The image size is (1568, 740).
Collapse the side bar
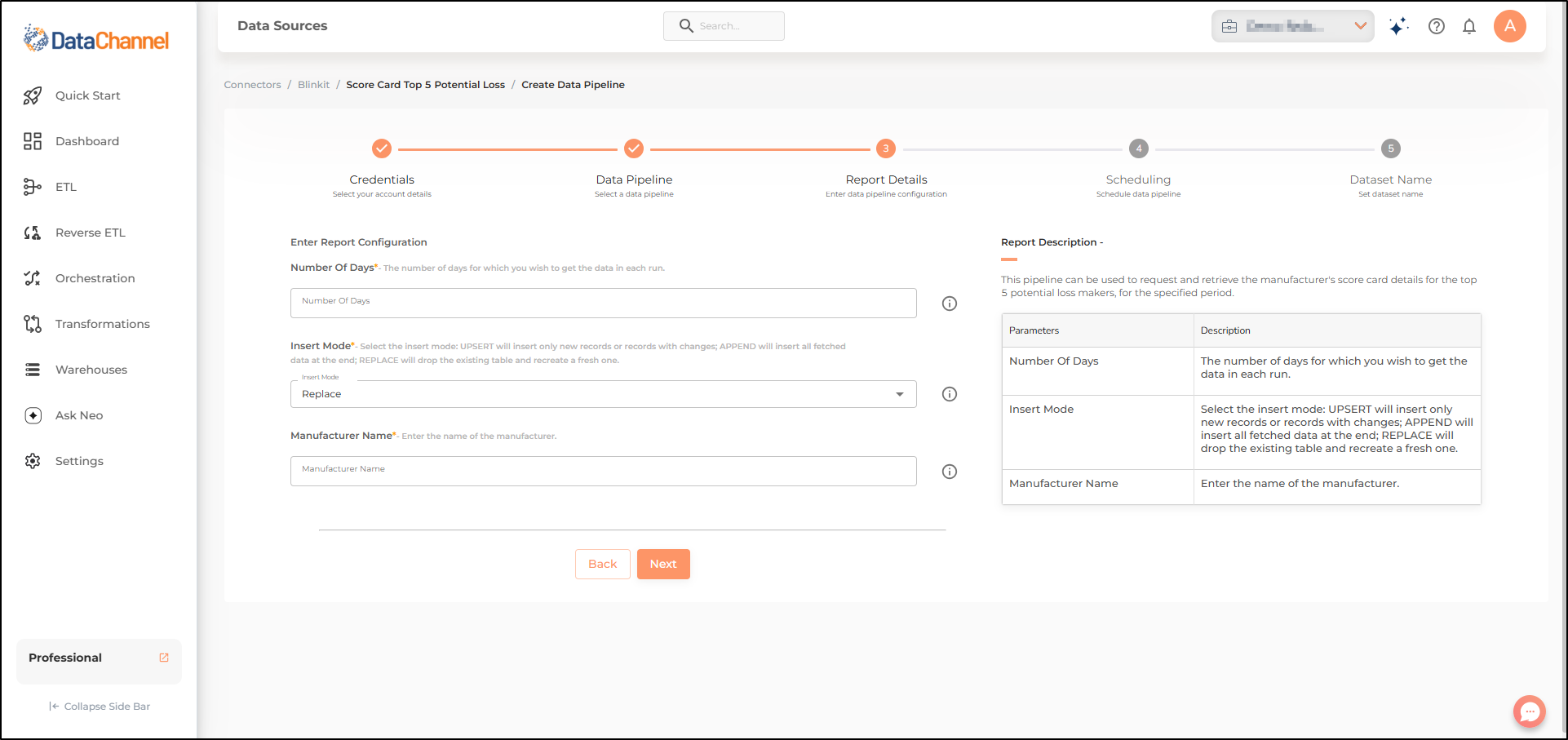(x=100, y=707)
